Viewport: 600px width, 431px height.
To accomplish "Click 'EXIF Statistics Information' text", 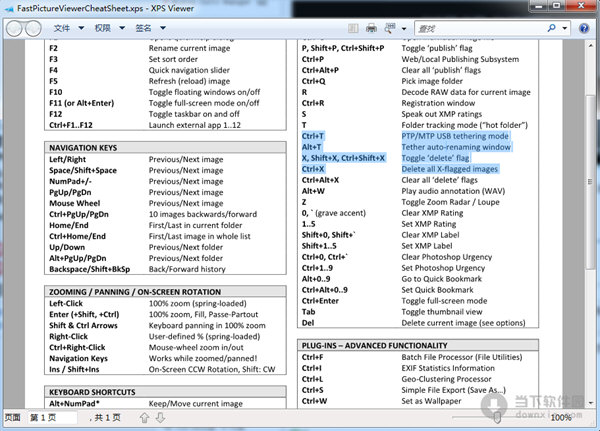I will click(448, 368).
